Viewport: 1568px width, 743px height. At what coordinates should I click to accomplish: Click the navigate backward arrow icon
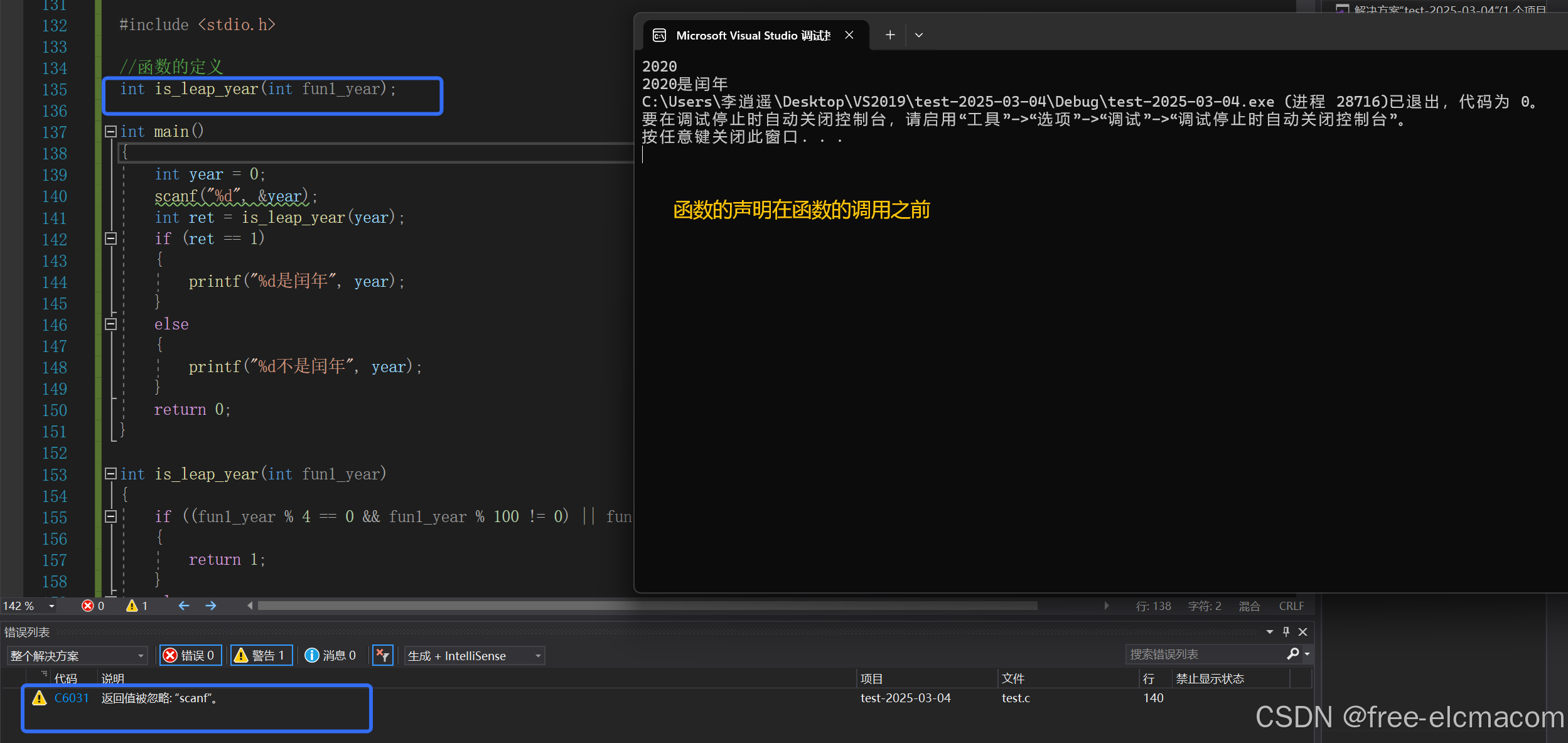tap(184, 606)
